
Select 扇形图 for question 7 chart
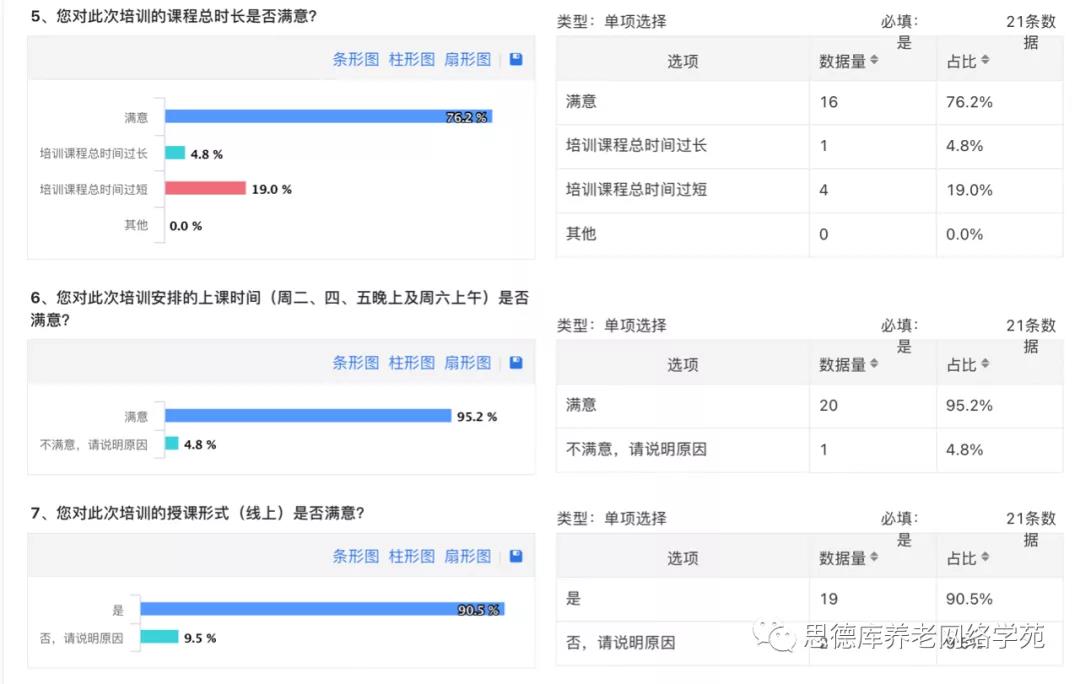468,556
